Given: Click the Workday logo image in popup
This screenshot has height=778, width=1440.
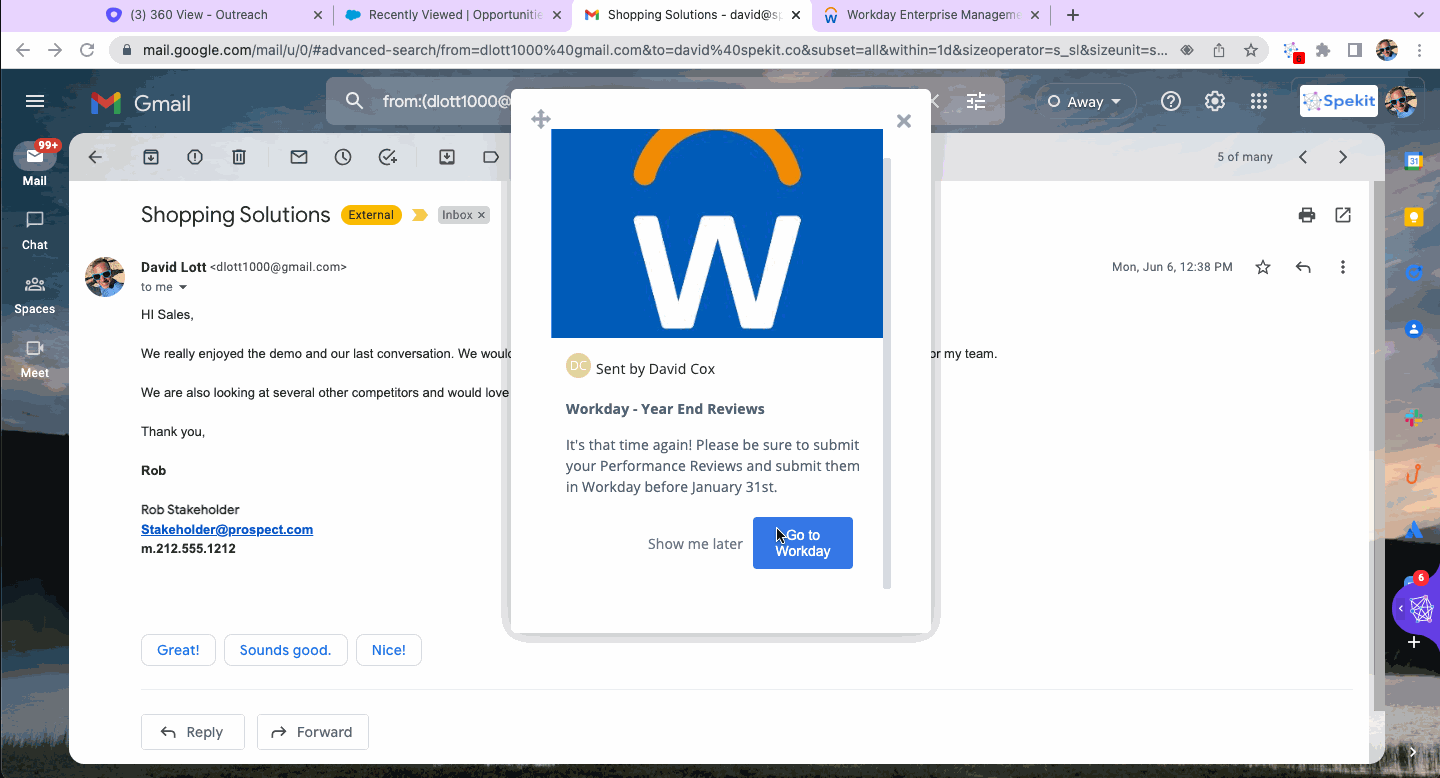Looking at the screenshot, I should coord(717,233).
